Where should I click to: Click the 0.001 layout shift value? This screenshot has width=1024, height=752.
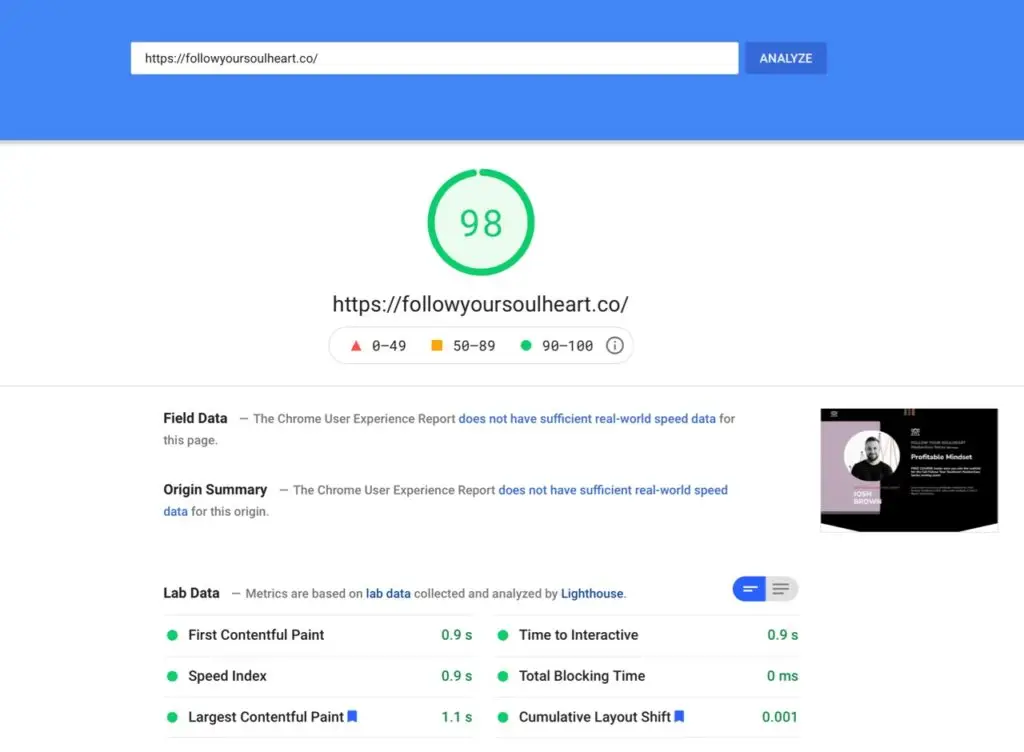point(780,717)
